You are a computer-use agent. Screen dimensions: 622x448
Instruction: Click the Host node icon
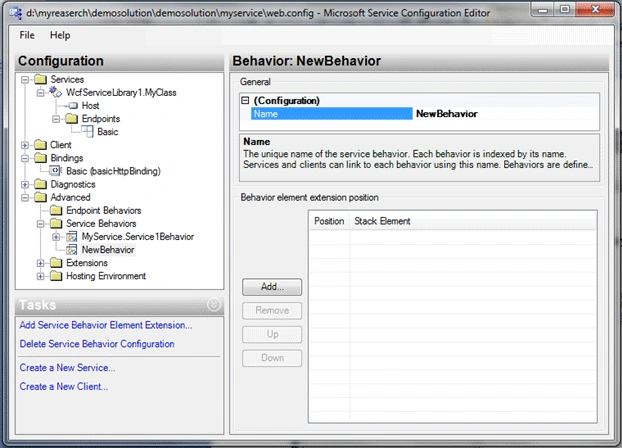[x=73, y=106]
